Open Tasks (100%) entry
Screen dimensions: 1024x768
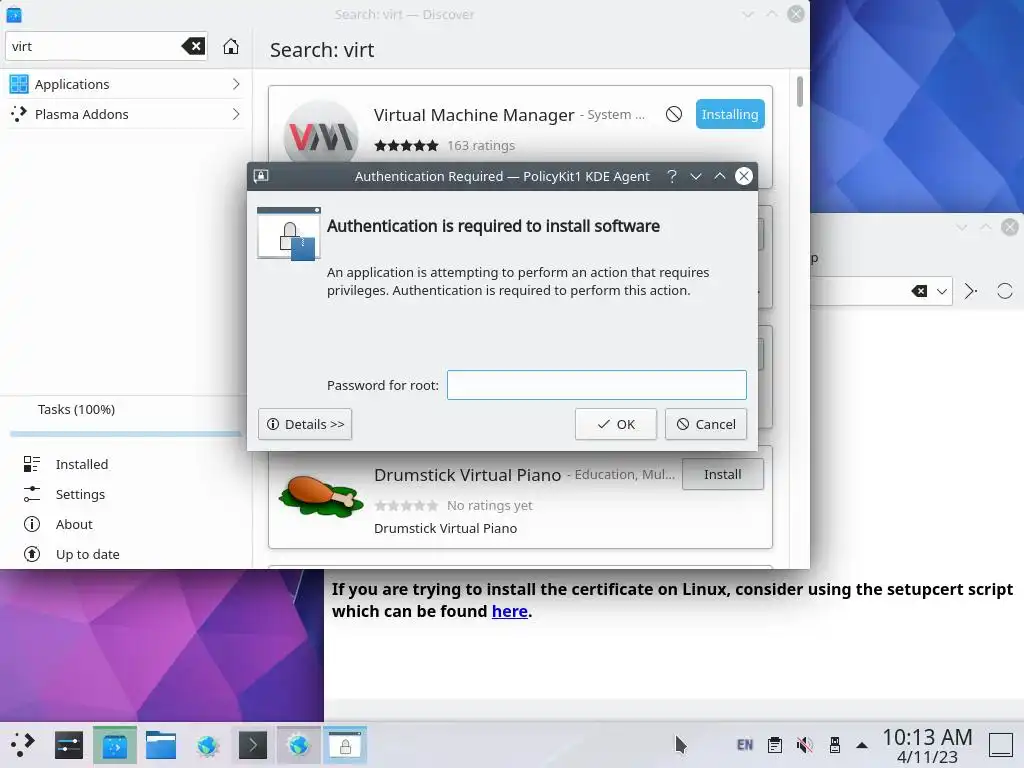(76, 409)
